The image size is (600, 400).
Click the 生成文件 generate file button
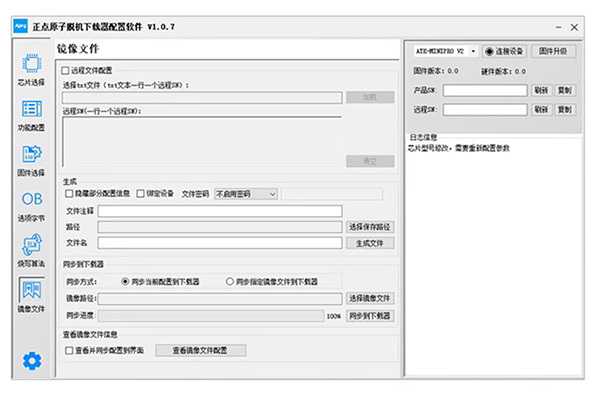pos(370,243)
